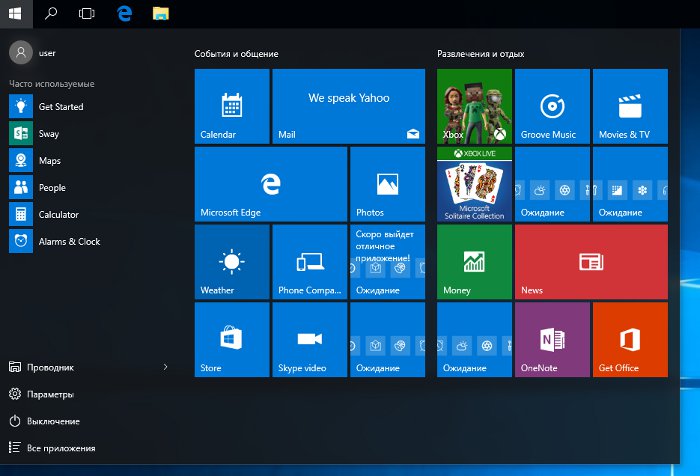Open Все приложения (All apps)

[52, 448]
